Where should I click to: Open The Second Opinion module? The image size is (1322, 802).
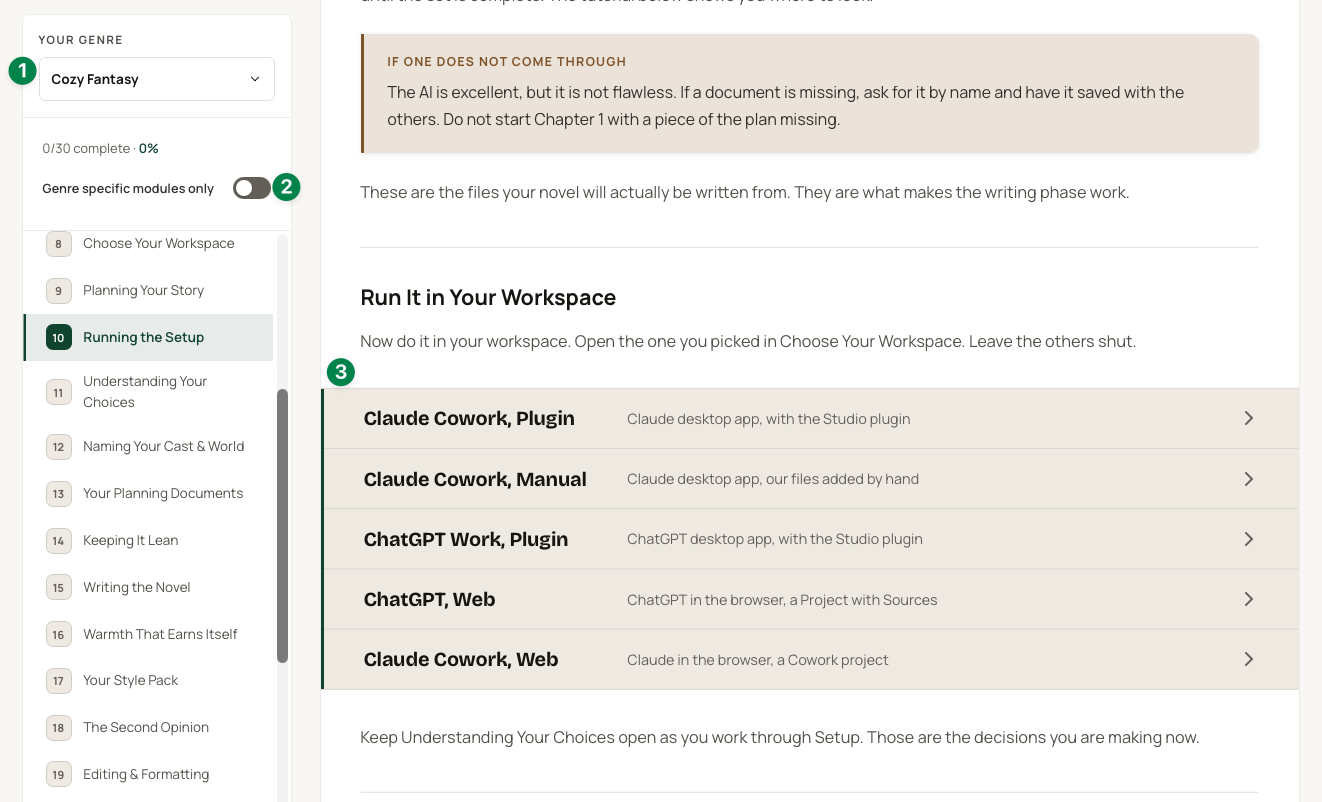[148, 727]
